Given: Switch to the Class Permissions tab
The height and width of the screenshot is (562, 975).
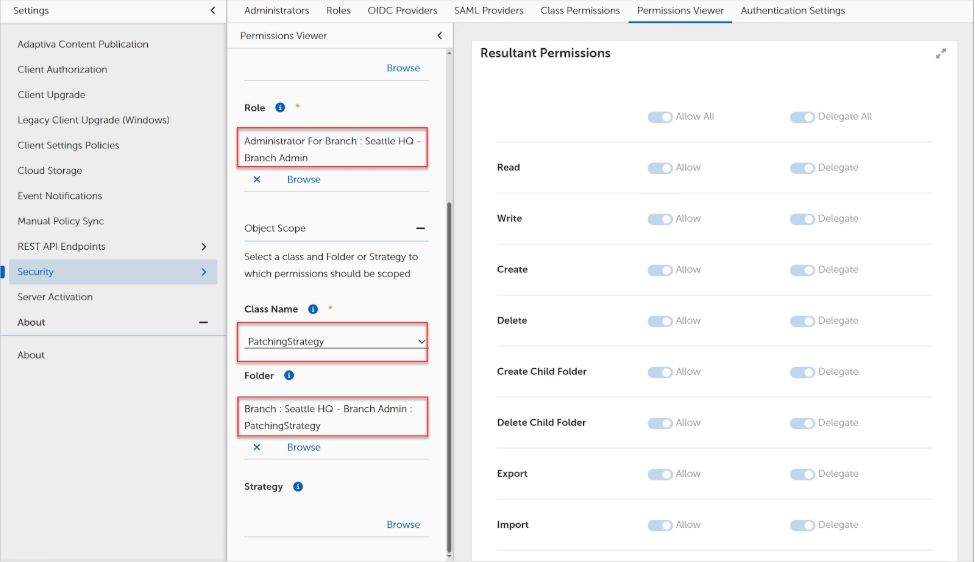Looking at the screenshot, I should 580,11.
